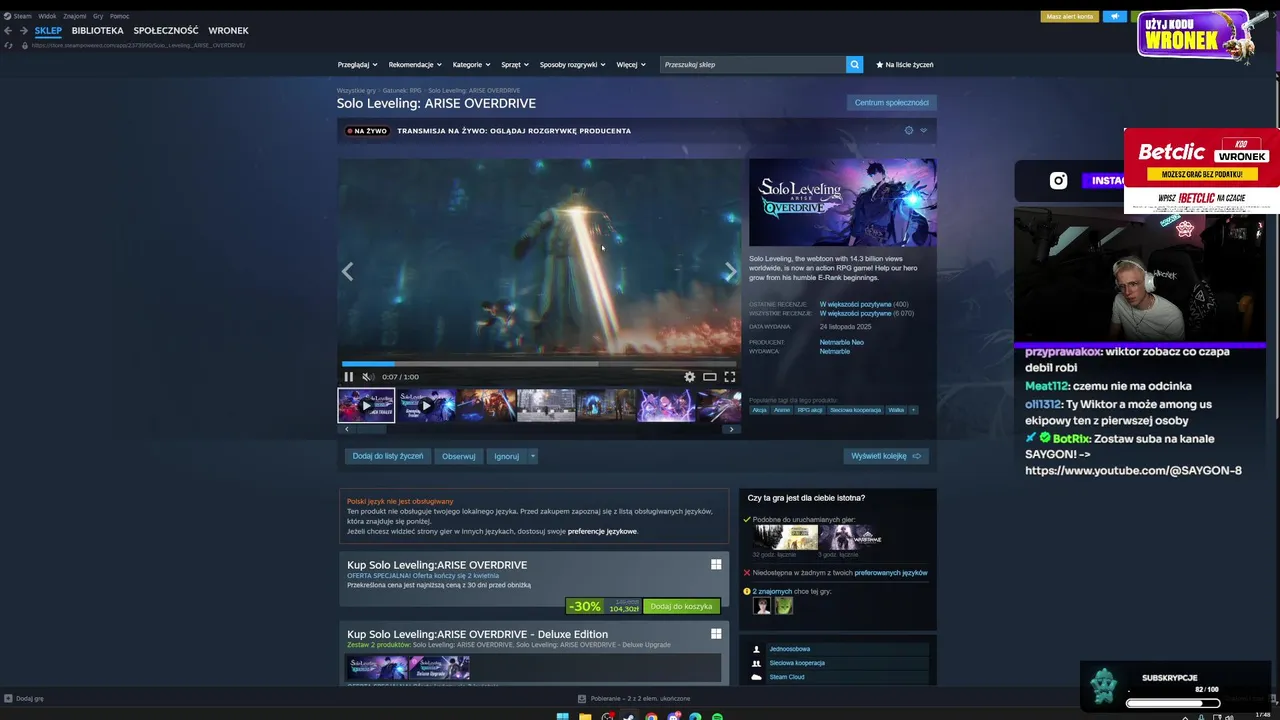Click Dodaj grę plus icon
The width and height of the screenshot is (1280, 720).
point(8,698)
